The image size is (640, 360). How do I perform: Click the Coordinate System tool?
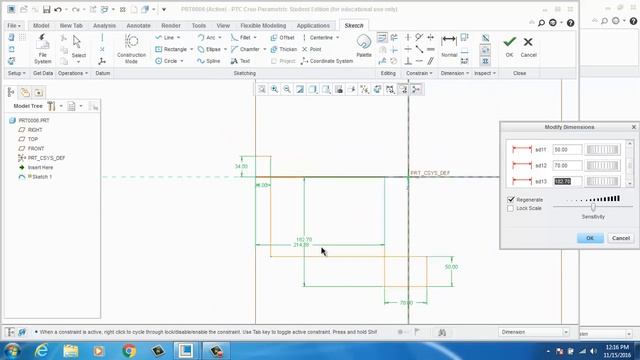coord(327,61)
